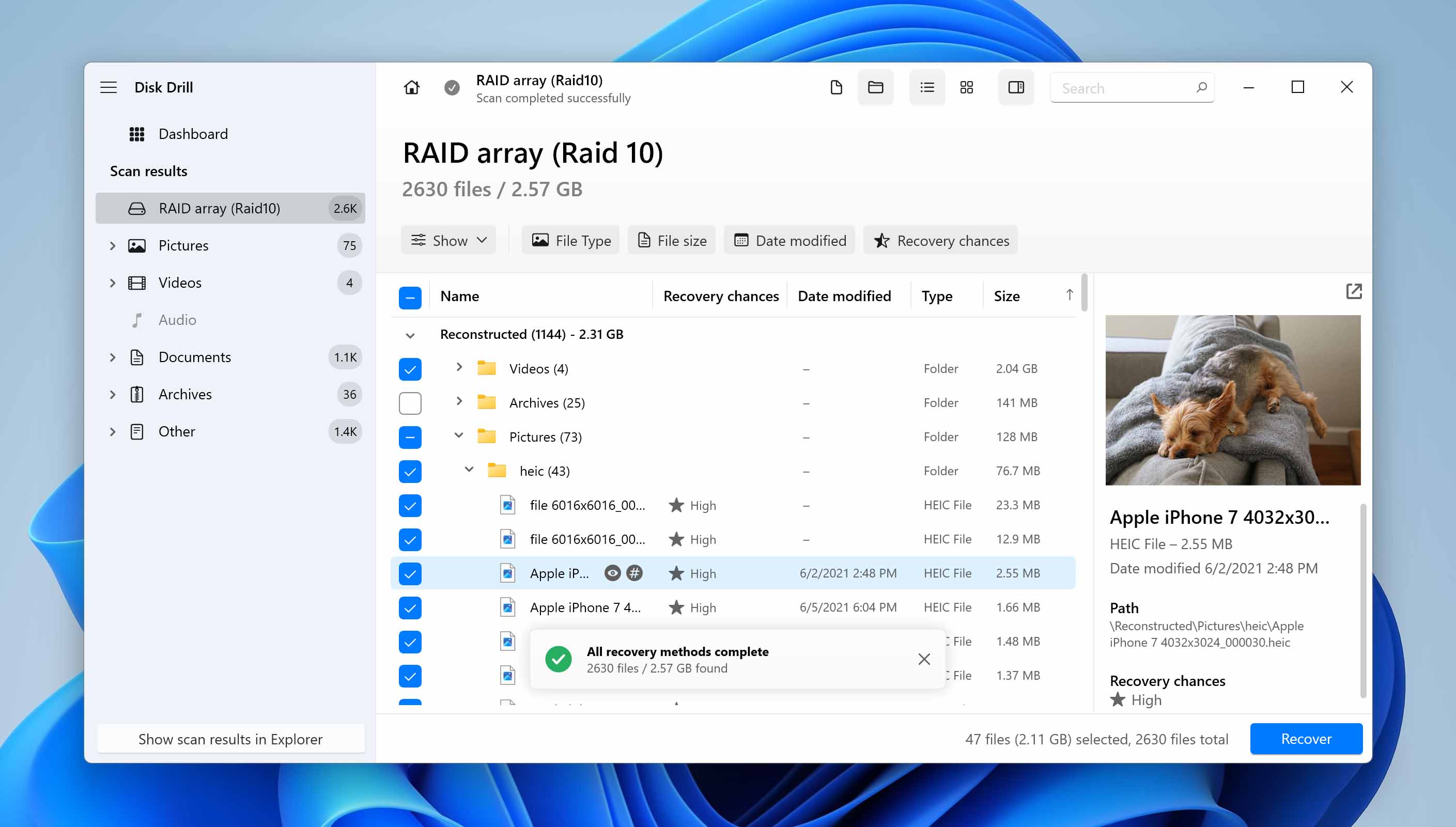Click the Archives folder icon in file list
The image size is (1456, 827).
486,402
